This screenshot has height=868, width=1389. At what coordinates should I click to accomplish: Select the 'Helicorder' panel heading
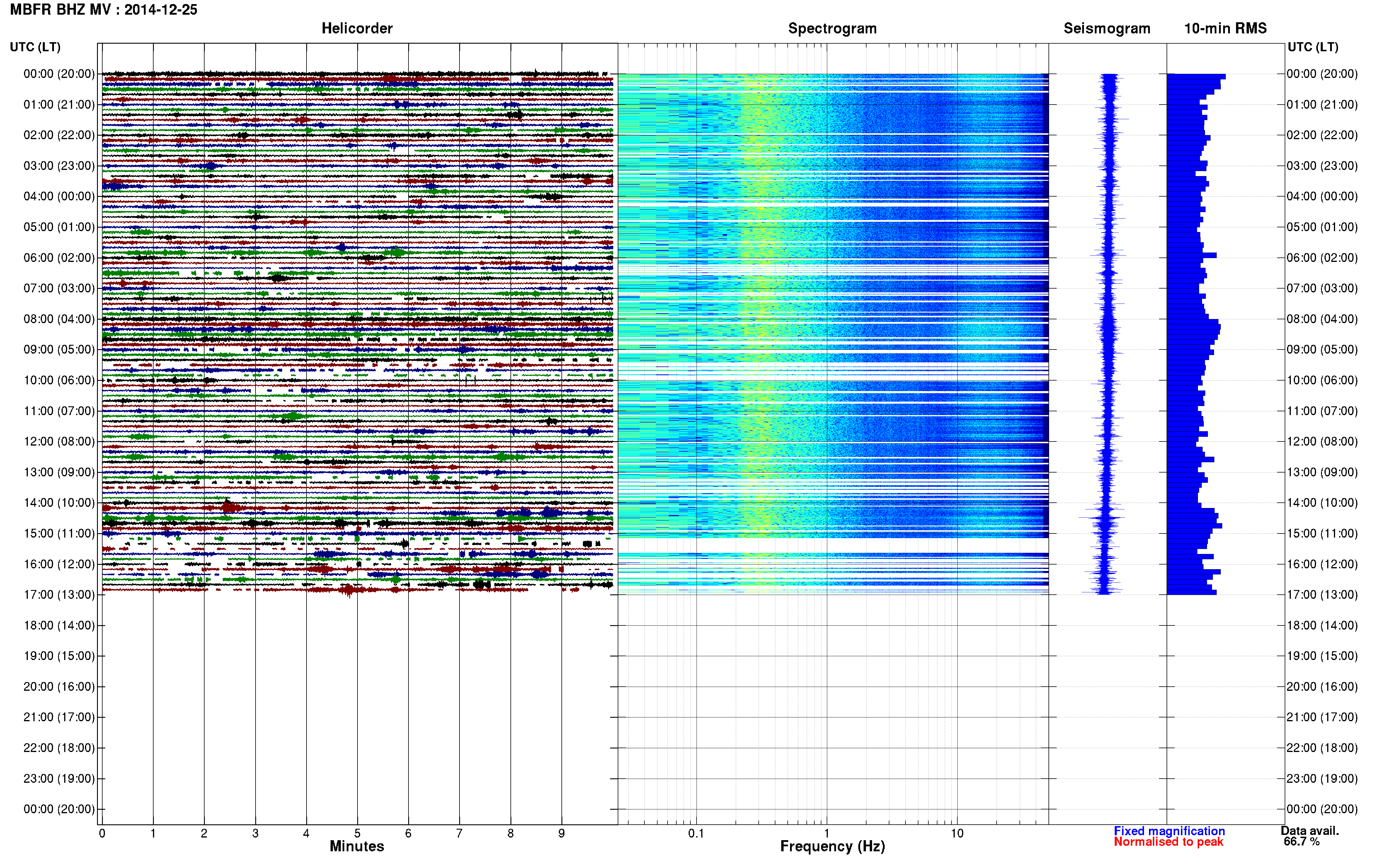[357, 29]
